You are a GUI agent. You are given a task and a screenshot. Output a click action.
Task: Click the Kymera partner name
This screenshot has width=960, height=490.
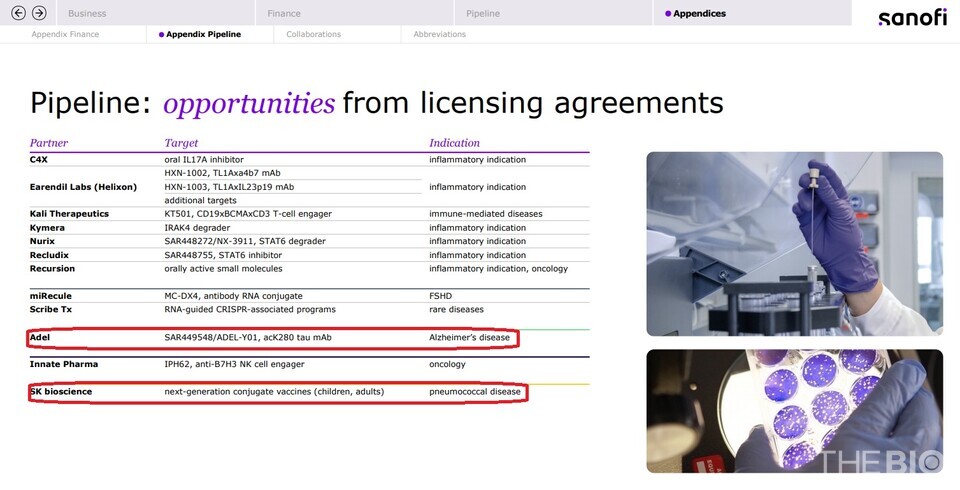[x=50, y=228]
